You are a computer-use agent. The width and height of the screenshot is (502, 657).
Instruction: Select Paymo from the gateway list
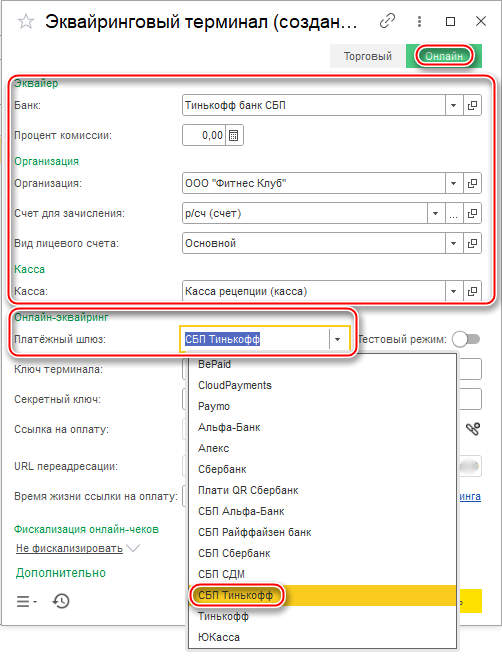(322, 406)
